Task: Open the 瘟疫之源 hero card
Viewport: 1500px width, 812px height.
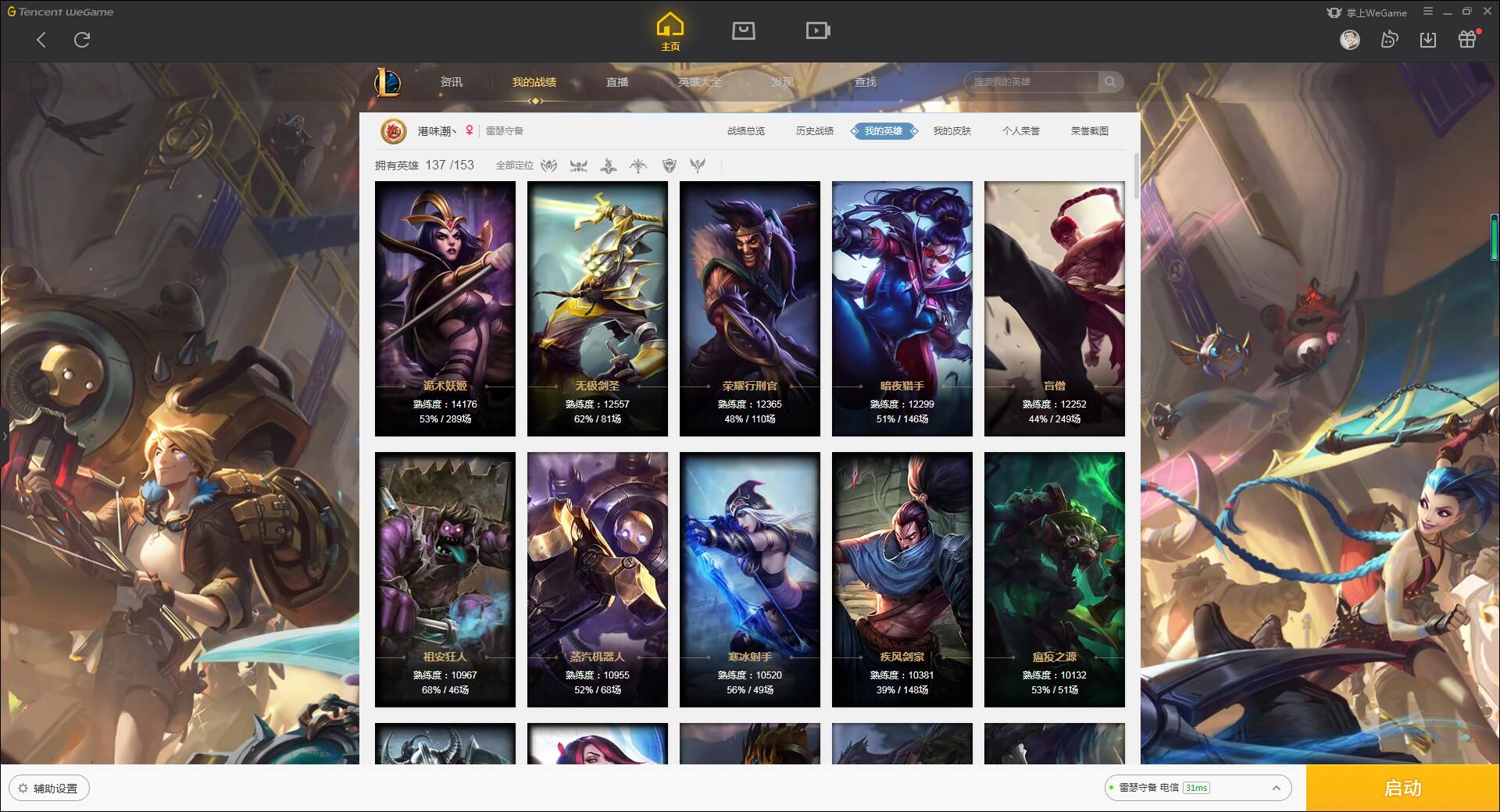Action: pos(1055,579)
